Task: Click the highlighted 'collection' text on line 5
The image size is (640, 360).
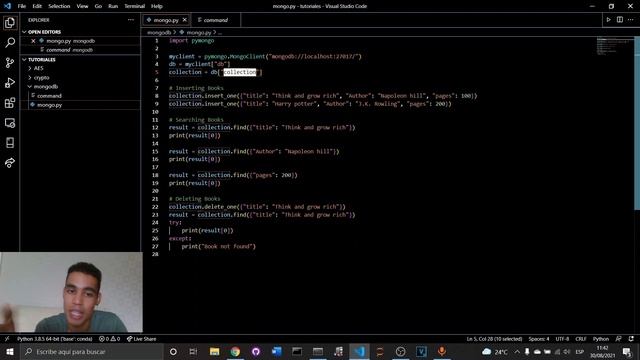Action: (240, 72)
